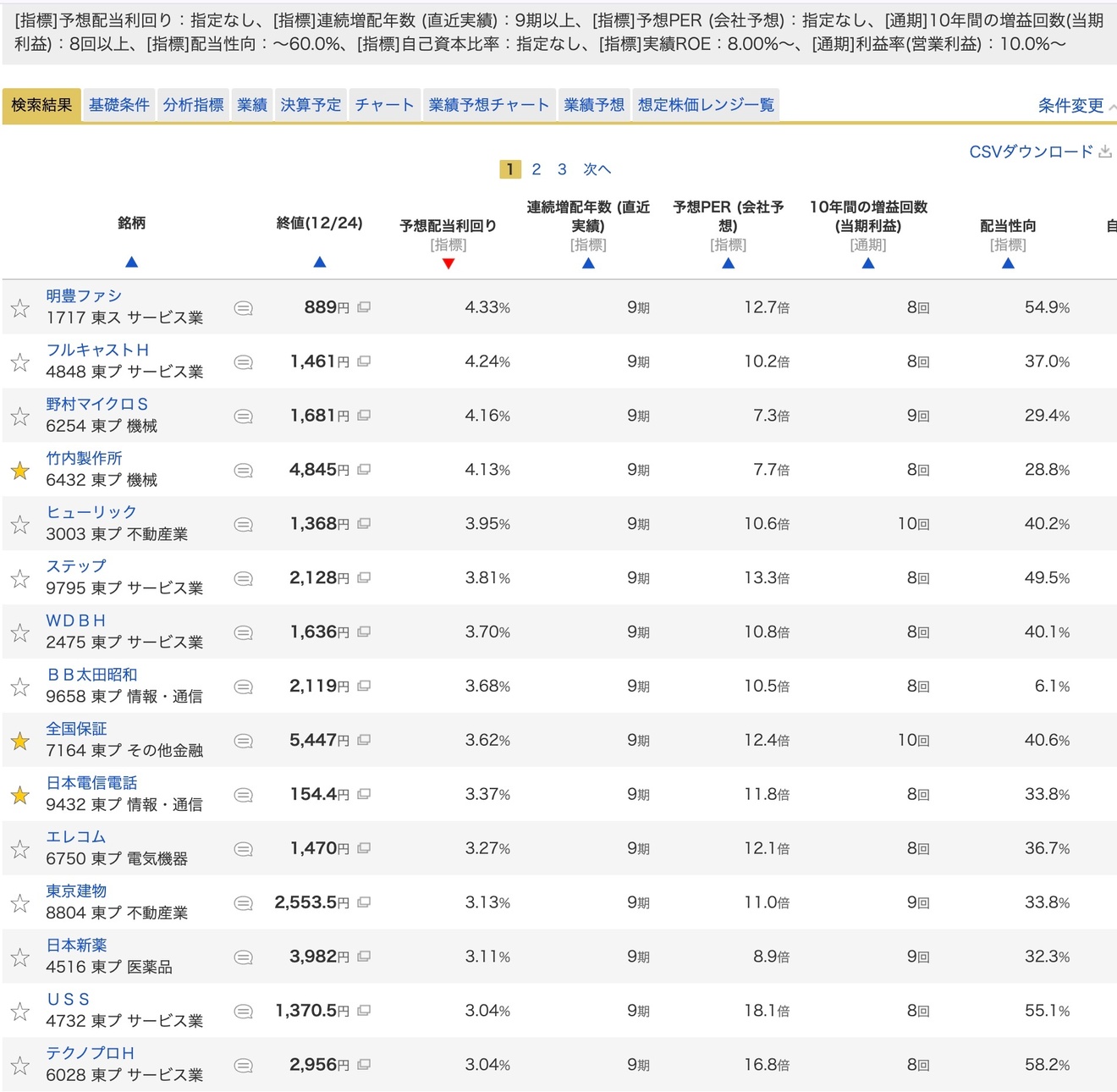
Task: Remove favorite star from 竹内製作所
Action: (x=20, y=471)
